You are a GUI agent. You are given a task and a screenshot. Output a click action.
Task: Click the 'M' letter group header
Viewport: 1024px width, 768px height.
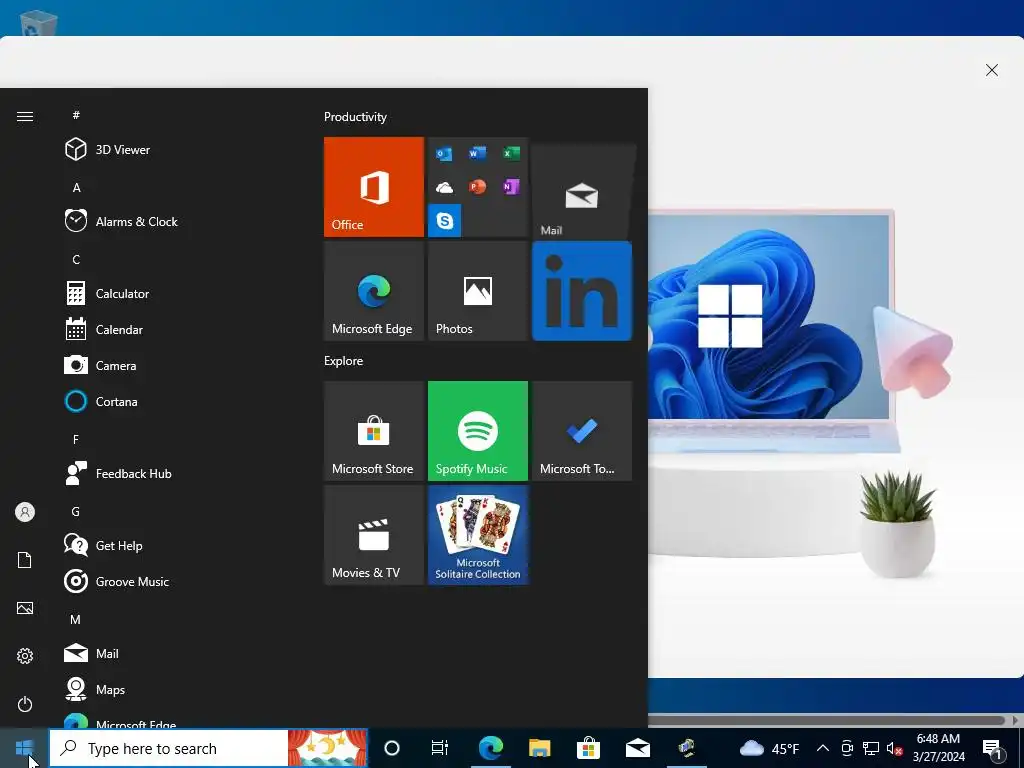[x=76, y=619]
